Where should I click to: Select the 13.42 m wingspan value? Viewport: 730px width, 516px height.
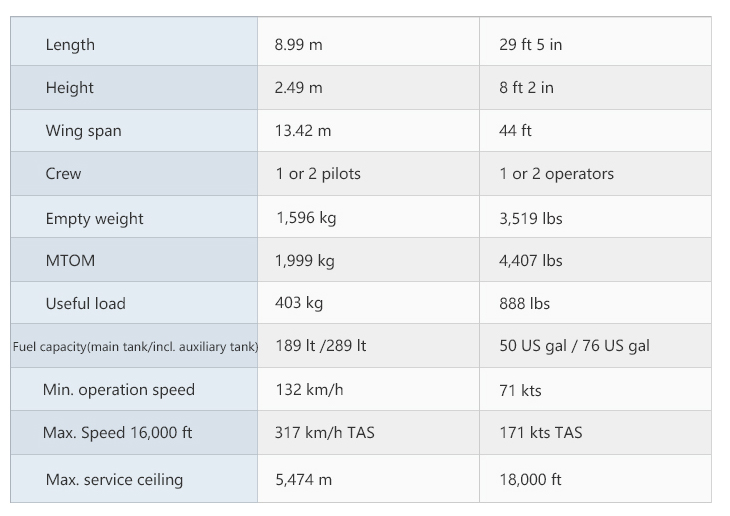(x=303, y=131)
